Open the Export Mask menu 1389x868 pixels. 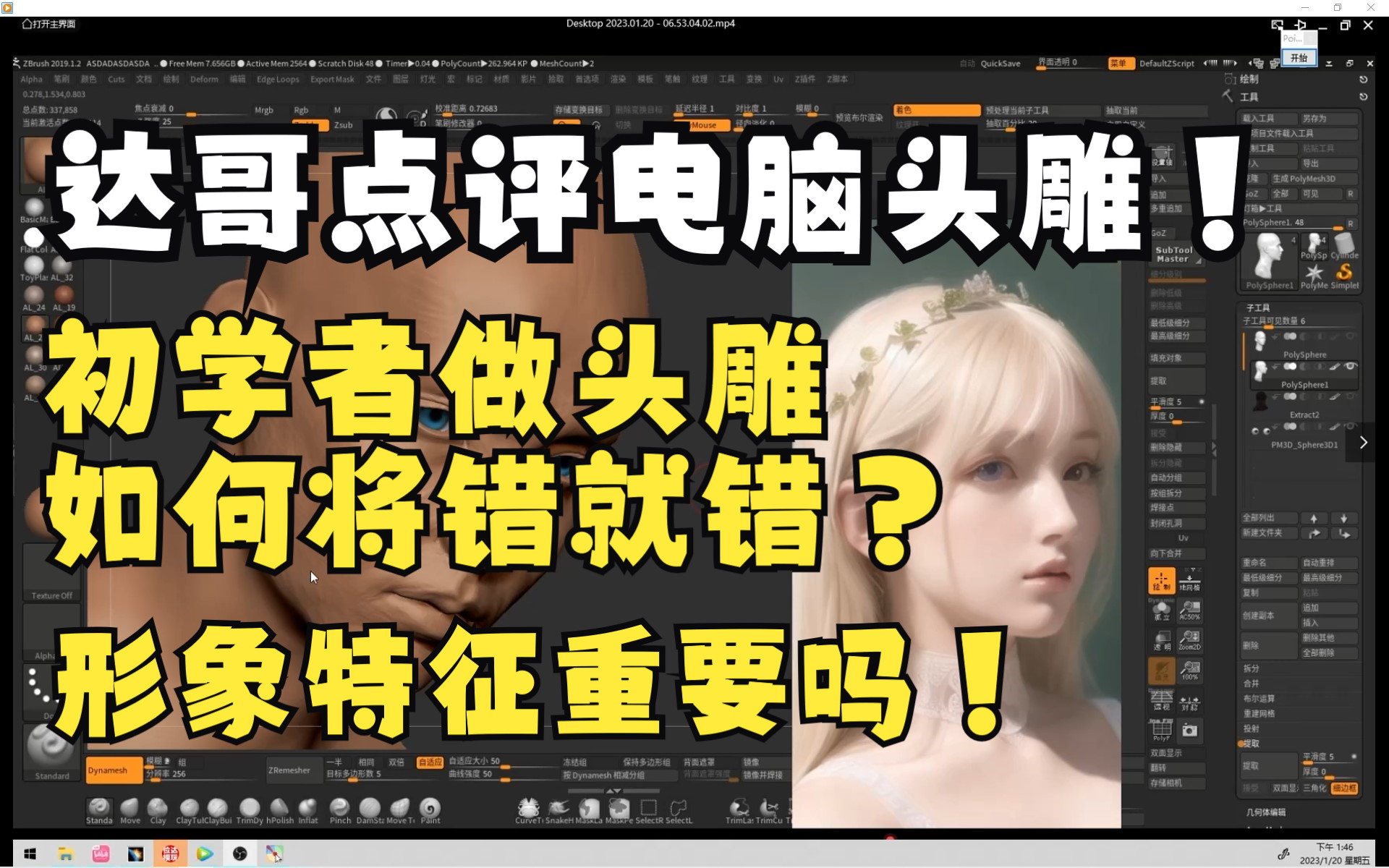pyautogui.click(x=332, y=80)
